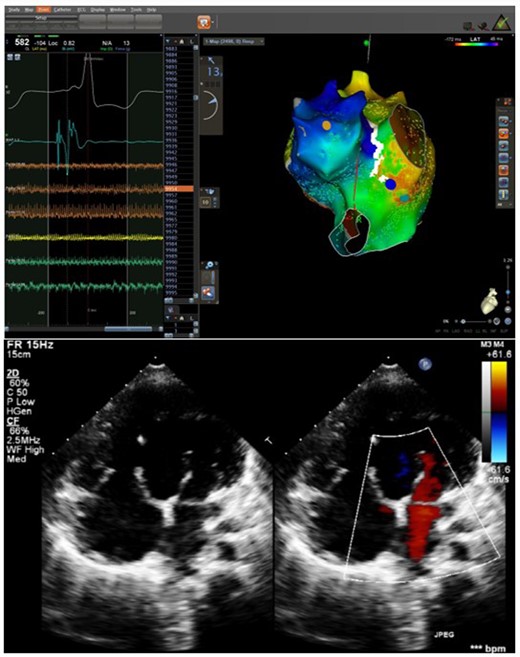This screenshot has width=520, height=657.
Task: Click the green checkmark triangle status icon
Action: [502, 23]
